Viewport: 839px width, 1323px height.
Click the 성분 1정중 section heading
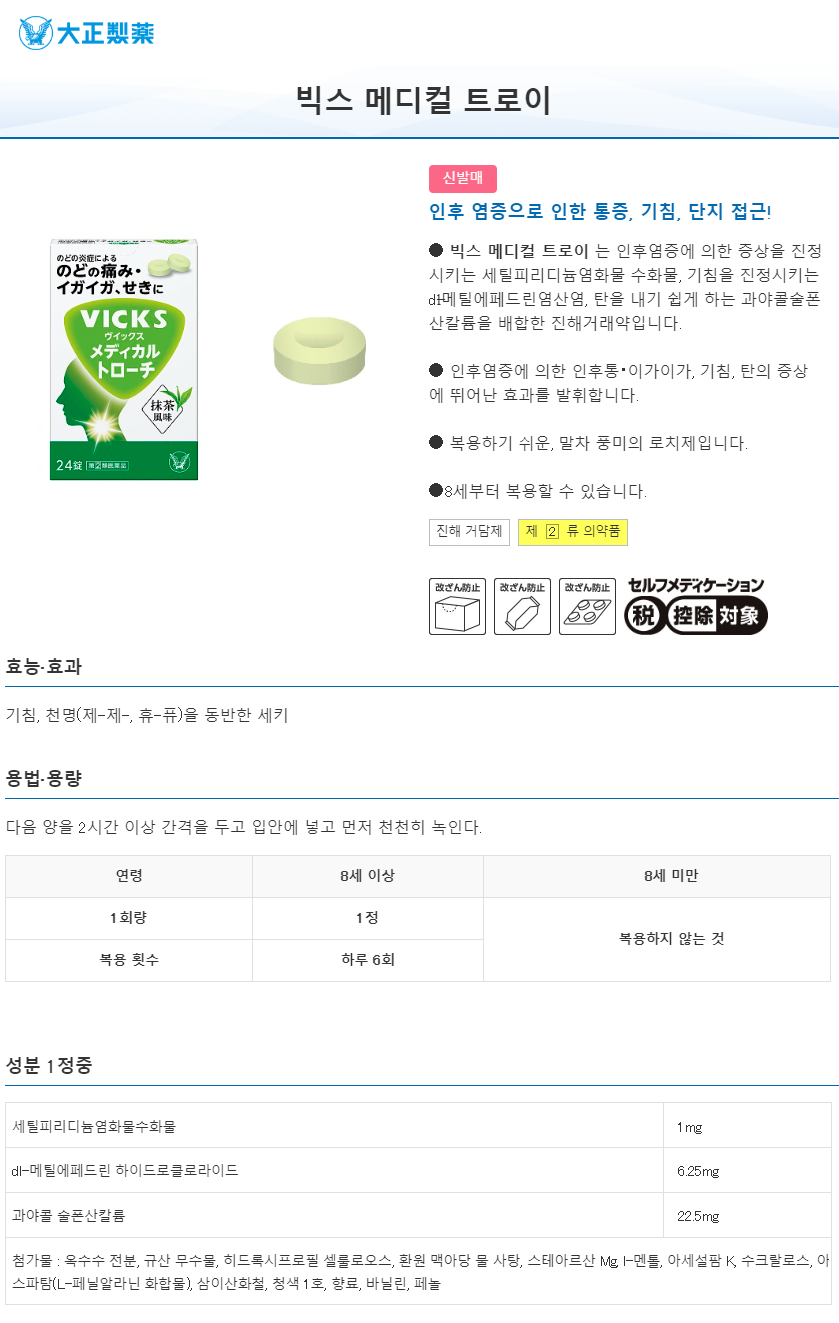(x=49, y=1066)
